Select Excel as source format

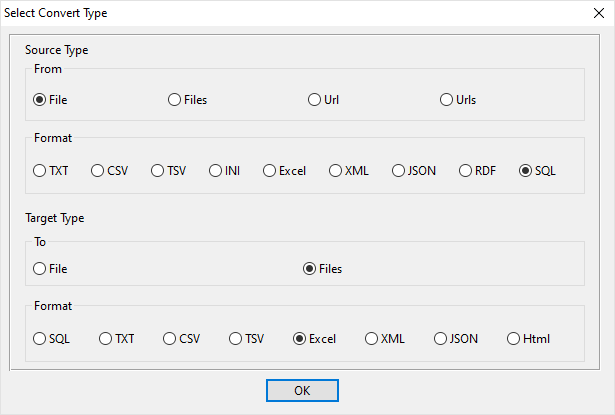[x=270, y=171]
